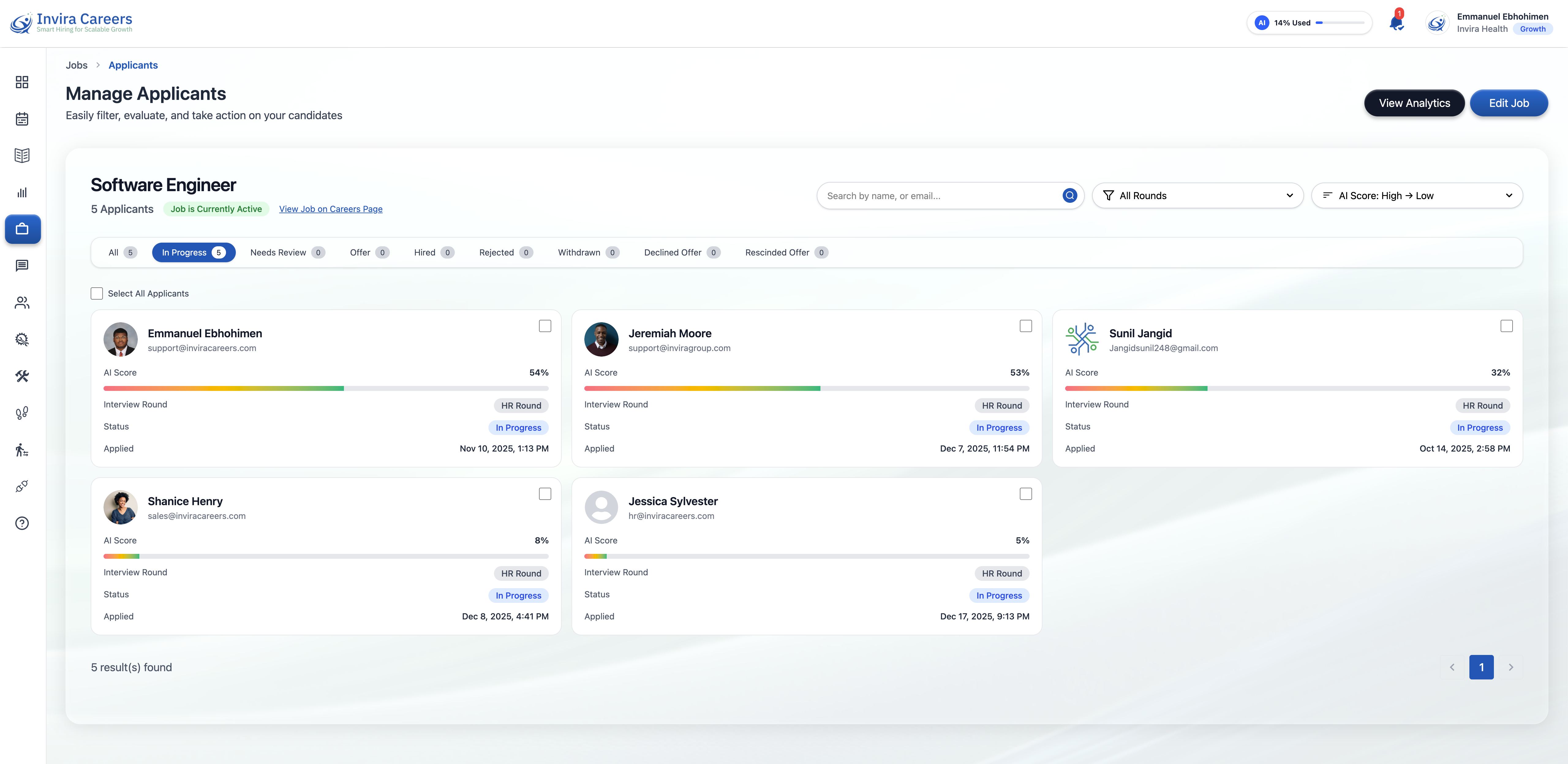This screenshot has width=1568, height=764.
Task: Click the AI usage progress bar in header
Action: tap(1341, 23)
